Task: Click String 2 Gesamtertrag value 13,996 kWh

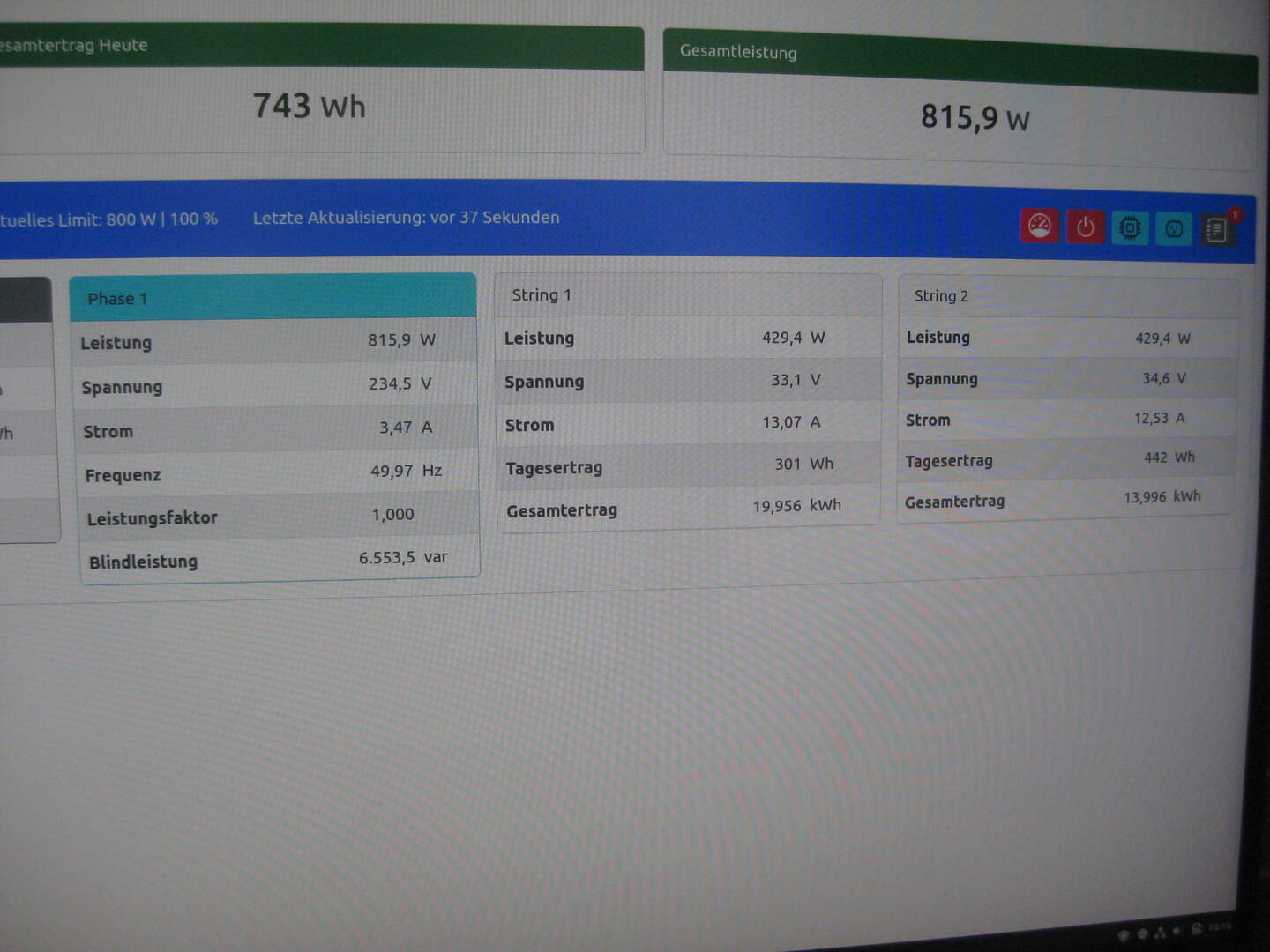Action: [1162, 497]
